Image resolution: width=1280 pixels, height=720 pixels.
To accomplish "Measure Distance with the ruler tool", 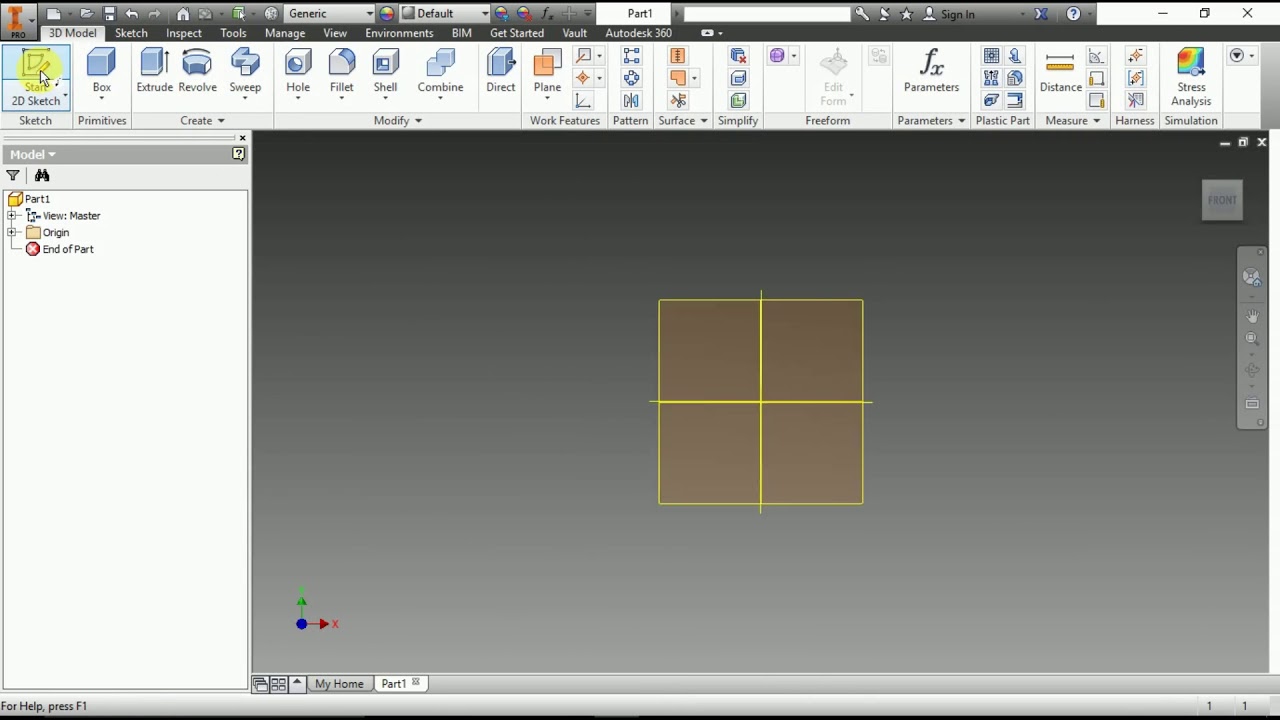I will click(x=1060, y=72).
